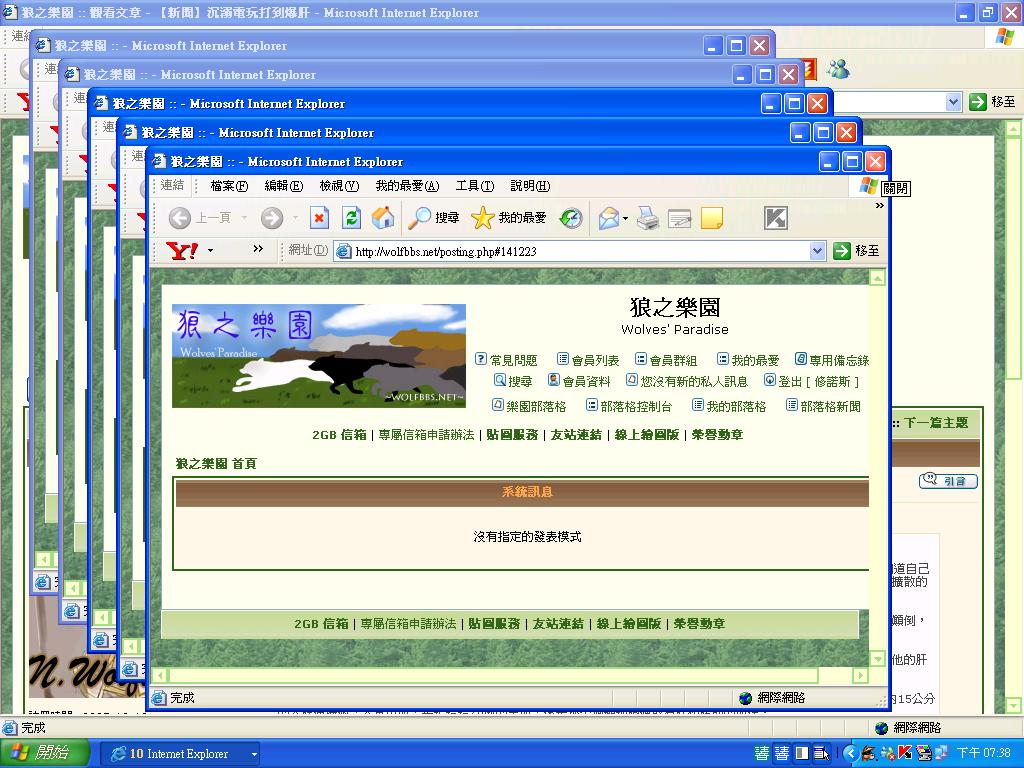
Task: Click the yellow sticky note toolbar icon
Action: pyautogui.click(x=712, y=218)
